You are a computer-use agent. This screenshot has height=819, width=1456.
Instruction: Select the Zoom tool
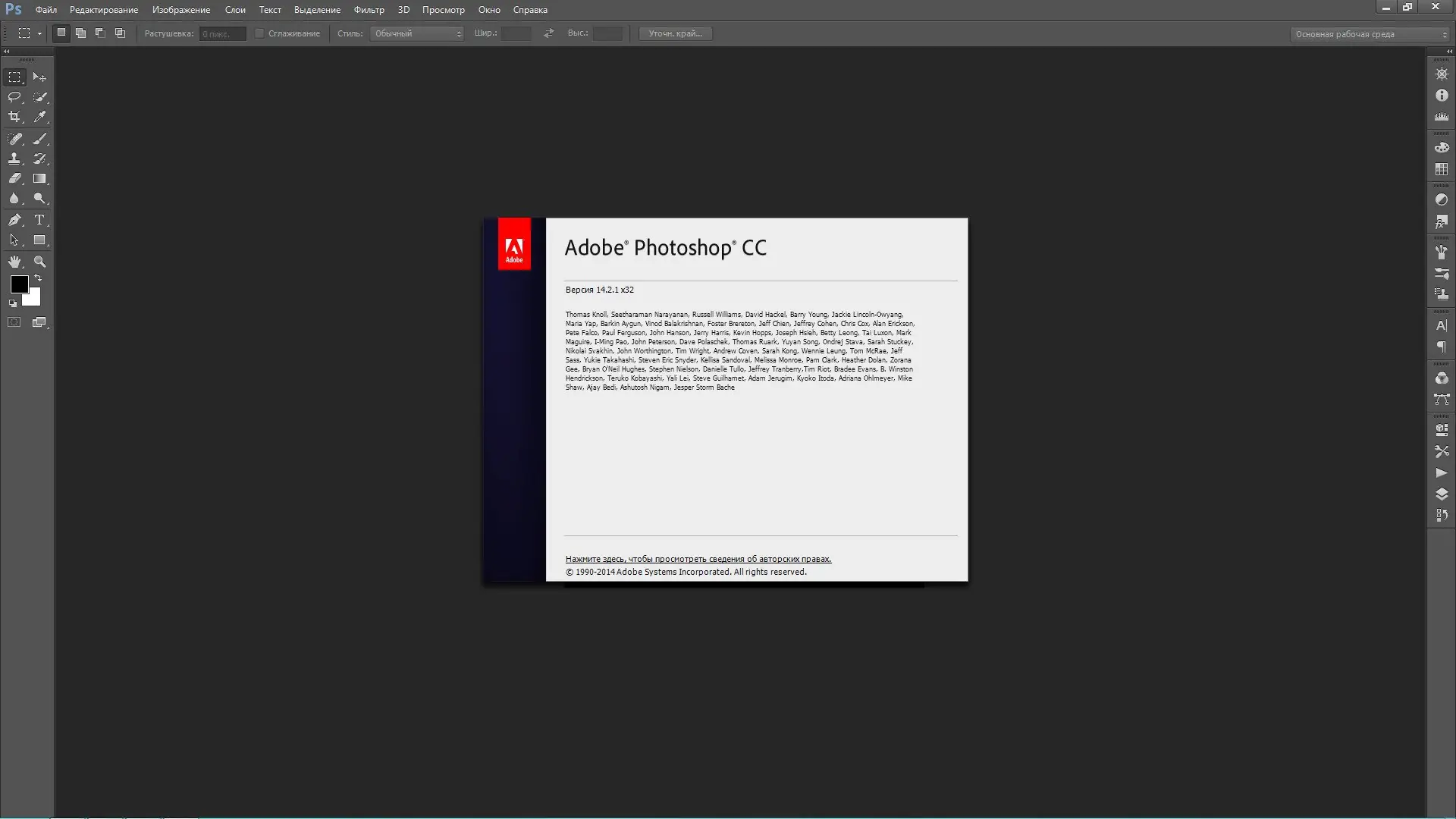[40, 262]
